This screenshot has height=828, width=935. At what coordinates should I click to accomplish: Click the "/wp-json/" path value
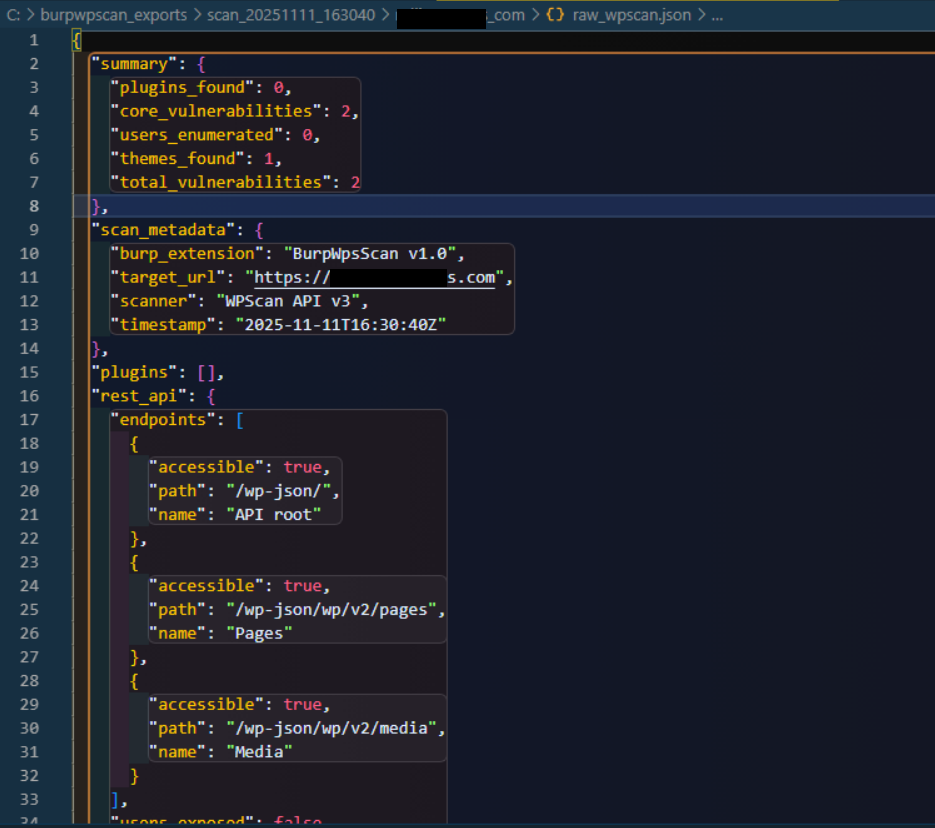[x=278, y=491]
